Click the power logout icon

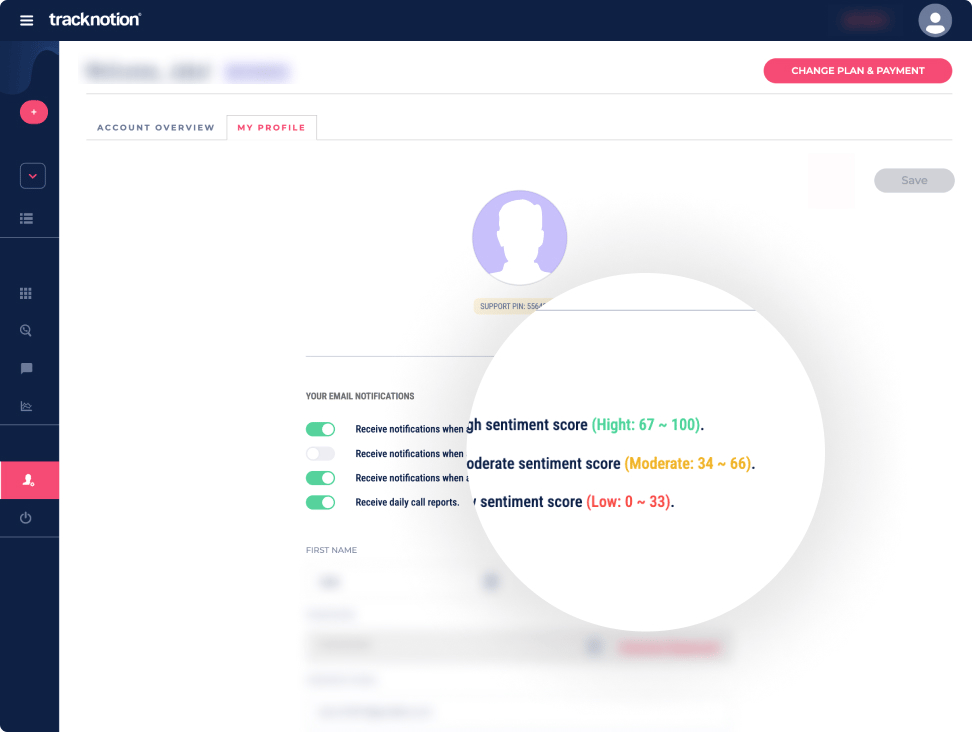(27, 518)
